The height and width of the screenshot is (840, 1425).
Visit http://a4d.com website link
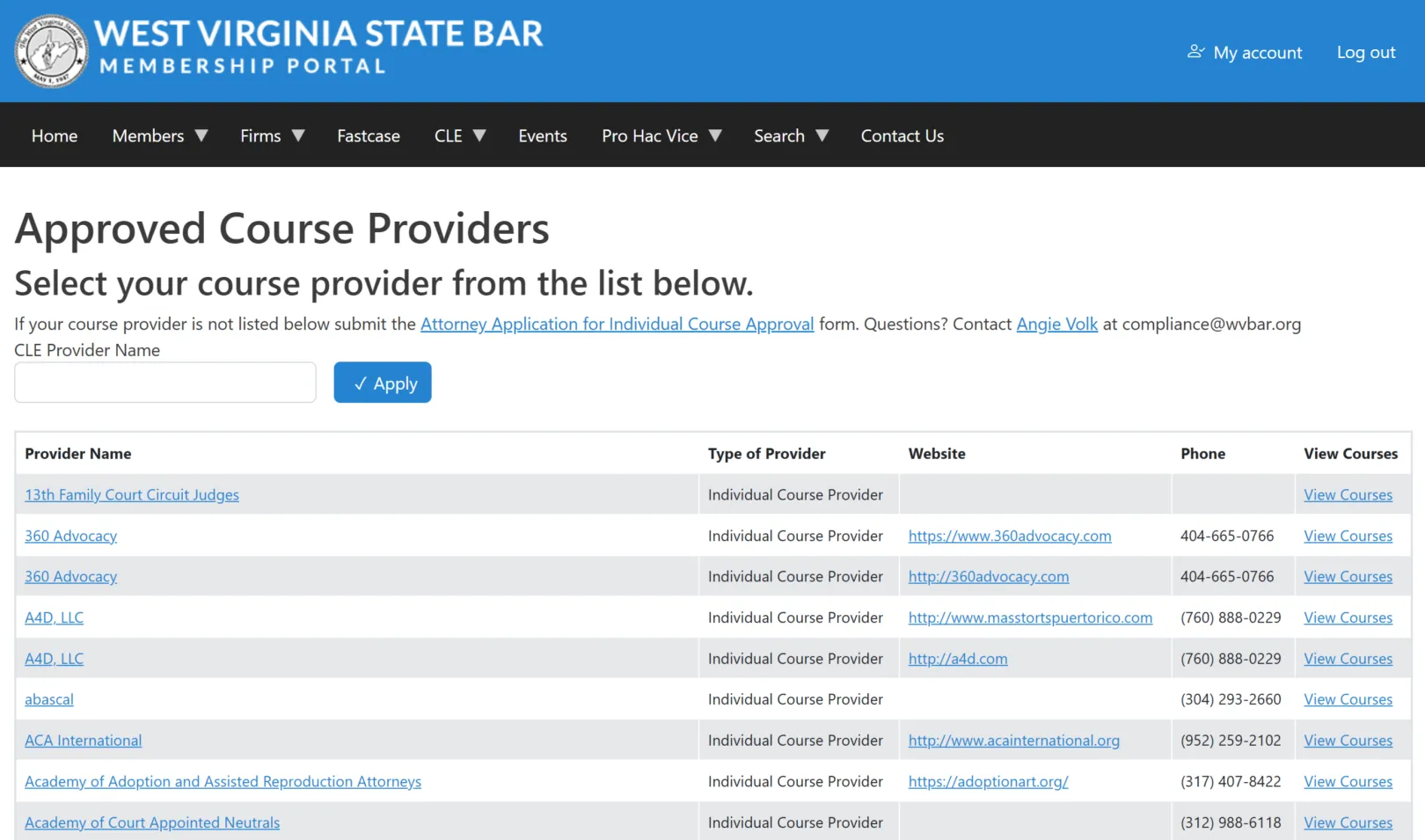click(x=958, y=659)
